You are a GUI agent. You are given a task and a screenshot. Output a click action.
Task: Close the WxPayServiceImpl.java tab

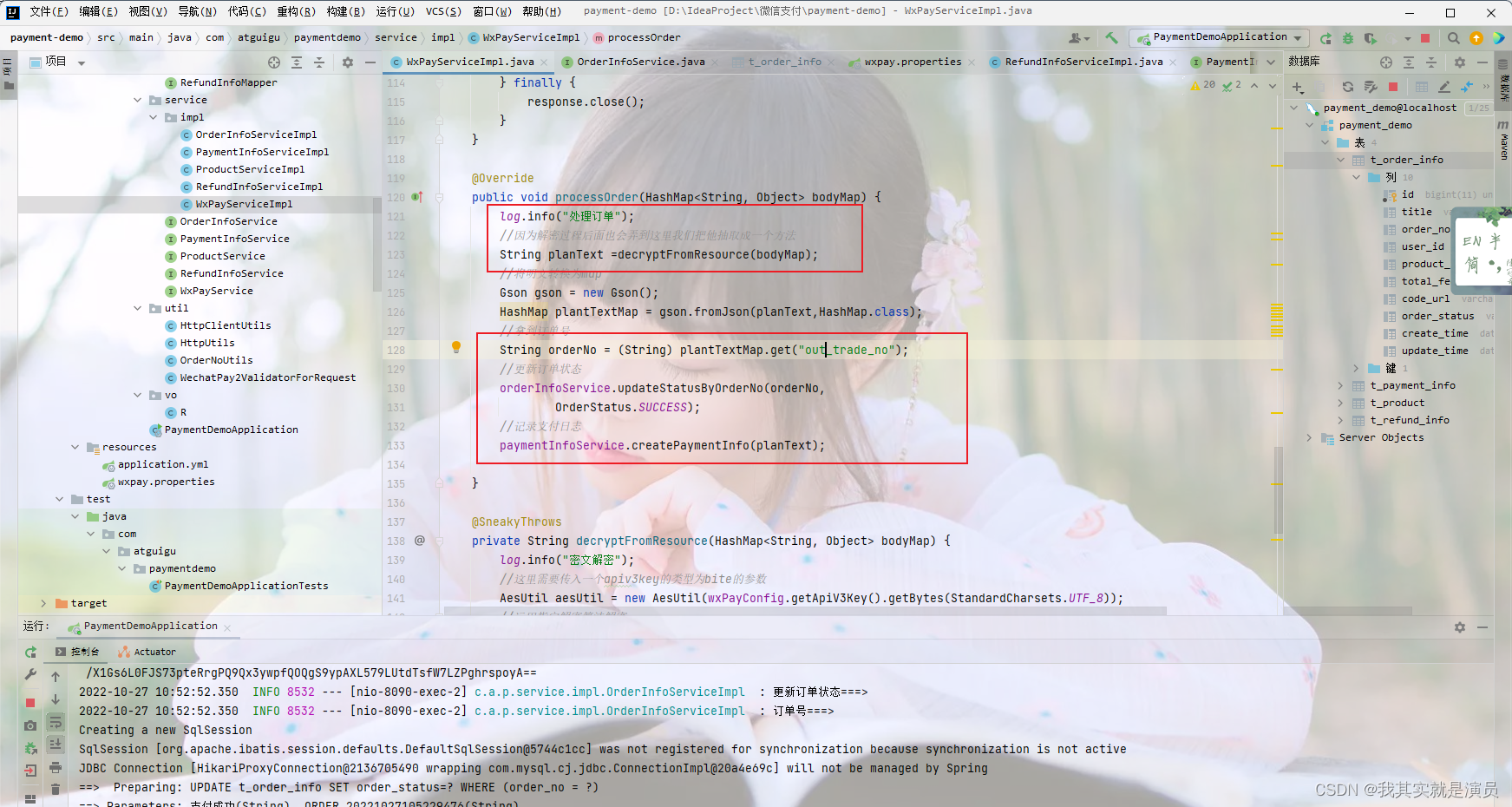click(544, 62)
